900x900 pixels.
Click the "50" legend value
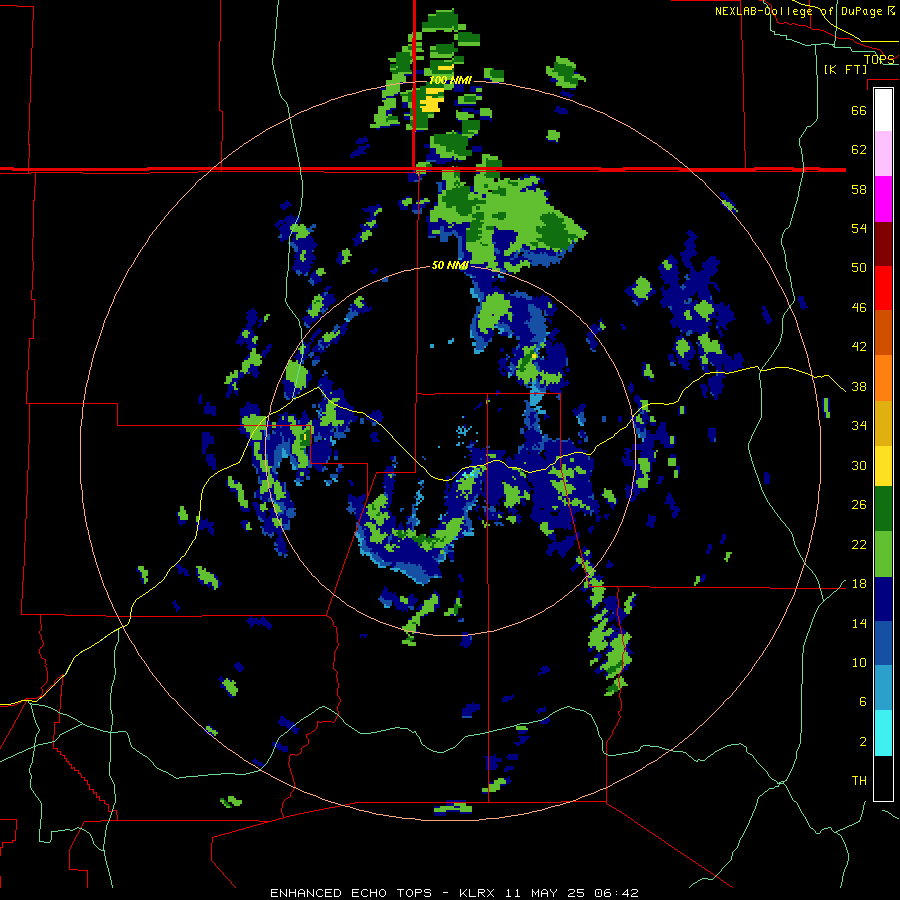coord(859,268)
